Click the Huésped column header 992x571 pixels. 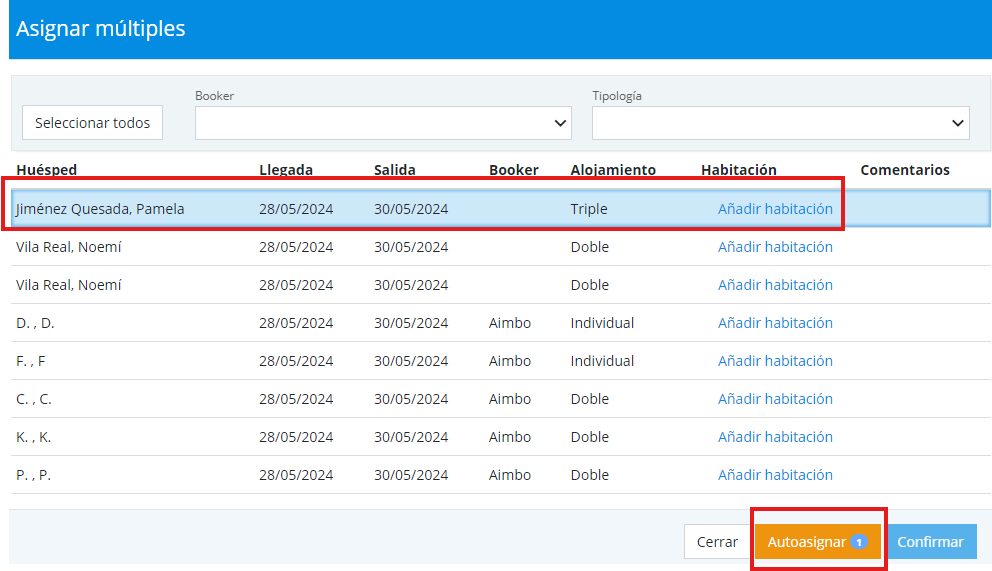coord(46,170)
